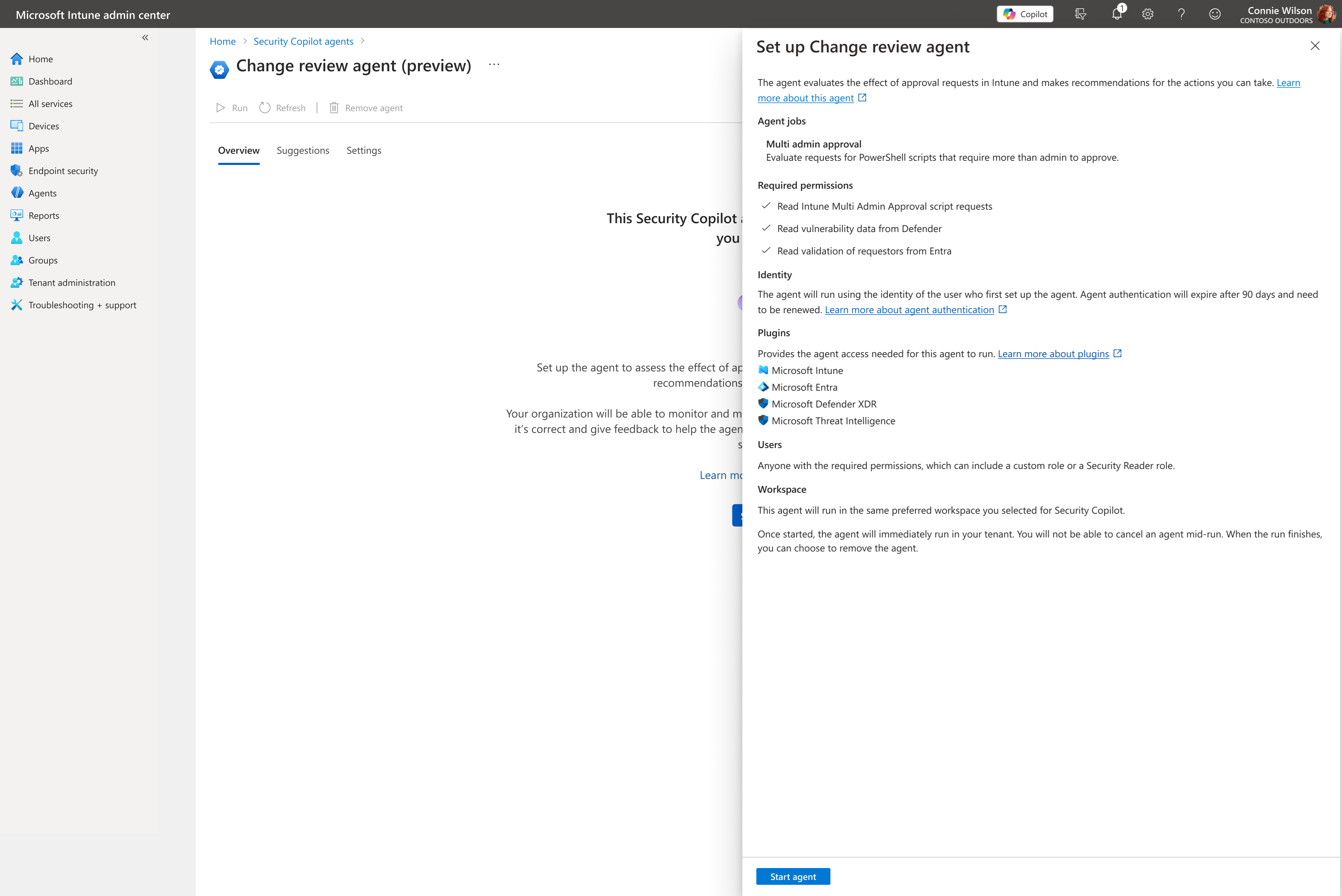Open the more options ellipsis menu
1342x896 pixels.
493,65
